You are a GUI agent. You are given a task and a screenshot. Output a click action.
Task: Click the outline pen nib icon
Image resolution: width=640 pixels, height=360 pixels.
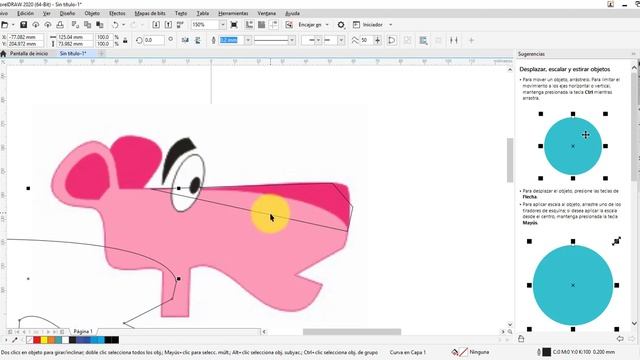[x=213, y=40]
